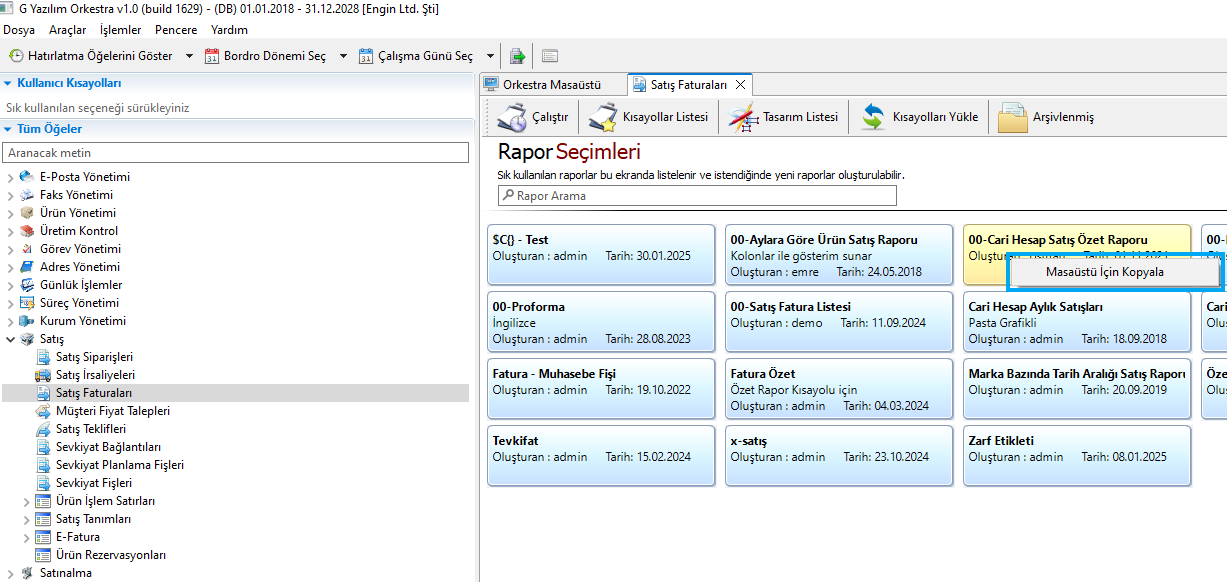Screen dimensions: 1227x582
Task: Collapse the Satış tree node
Action: point(11,339)
